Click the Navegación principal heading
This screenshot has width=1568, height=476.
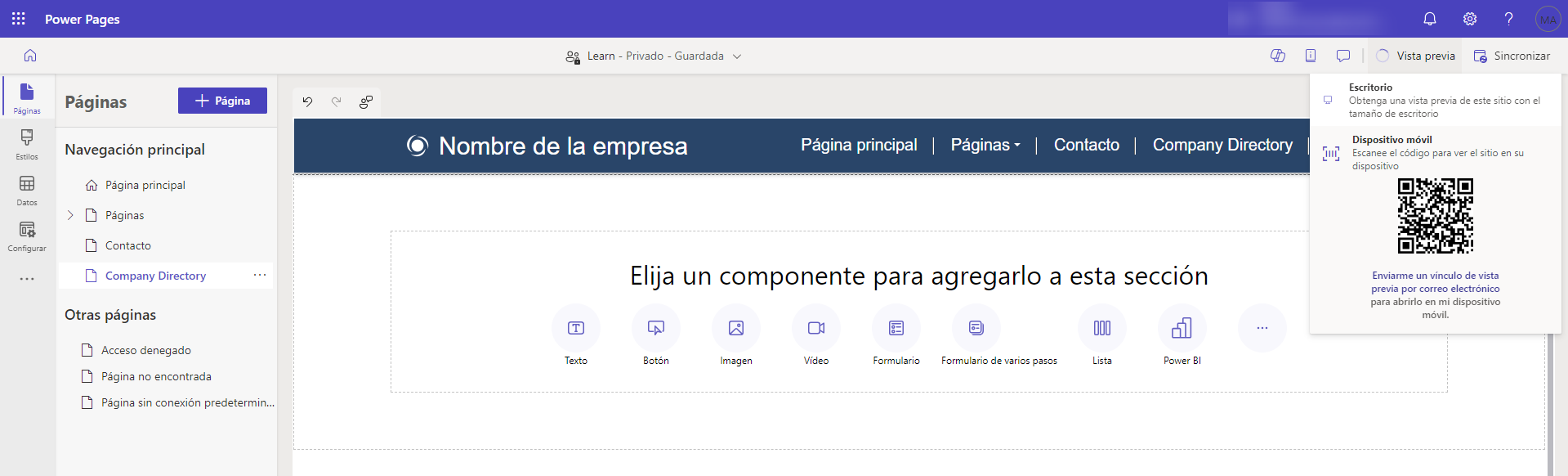click(x=135, y=150)
